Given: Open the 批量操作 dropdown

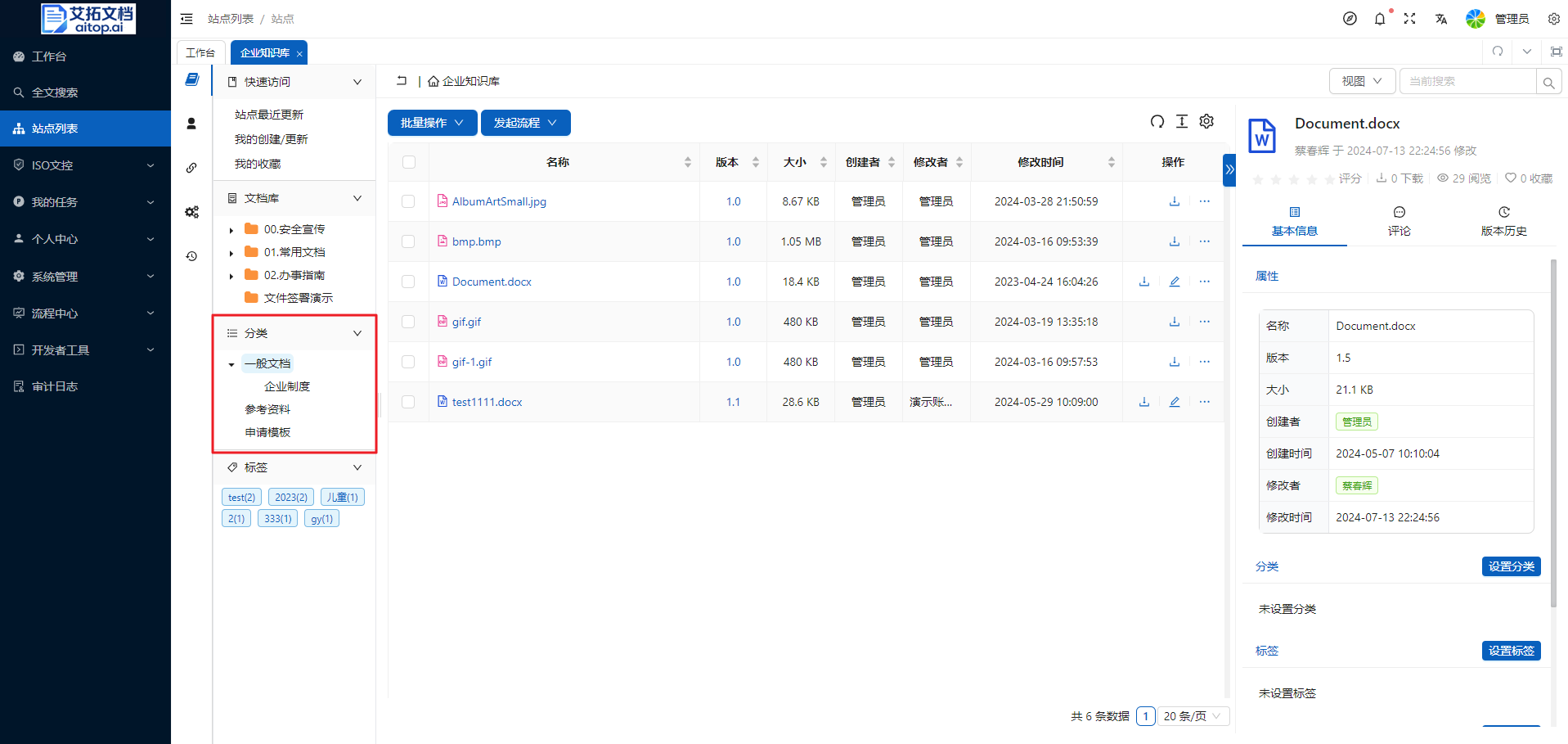Looking at the screenshot, I should (432, 123).
